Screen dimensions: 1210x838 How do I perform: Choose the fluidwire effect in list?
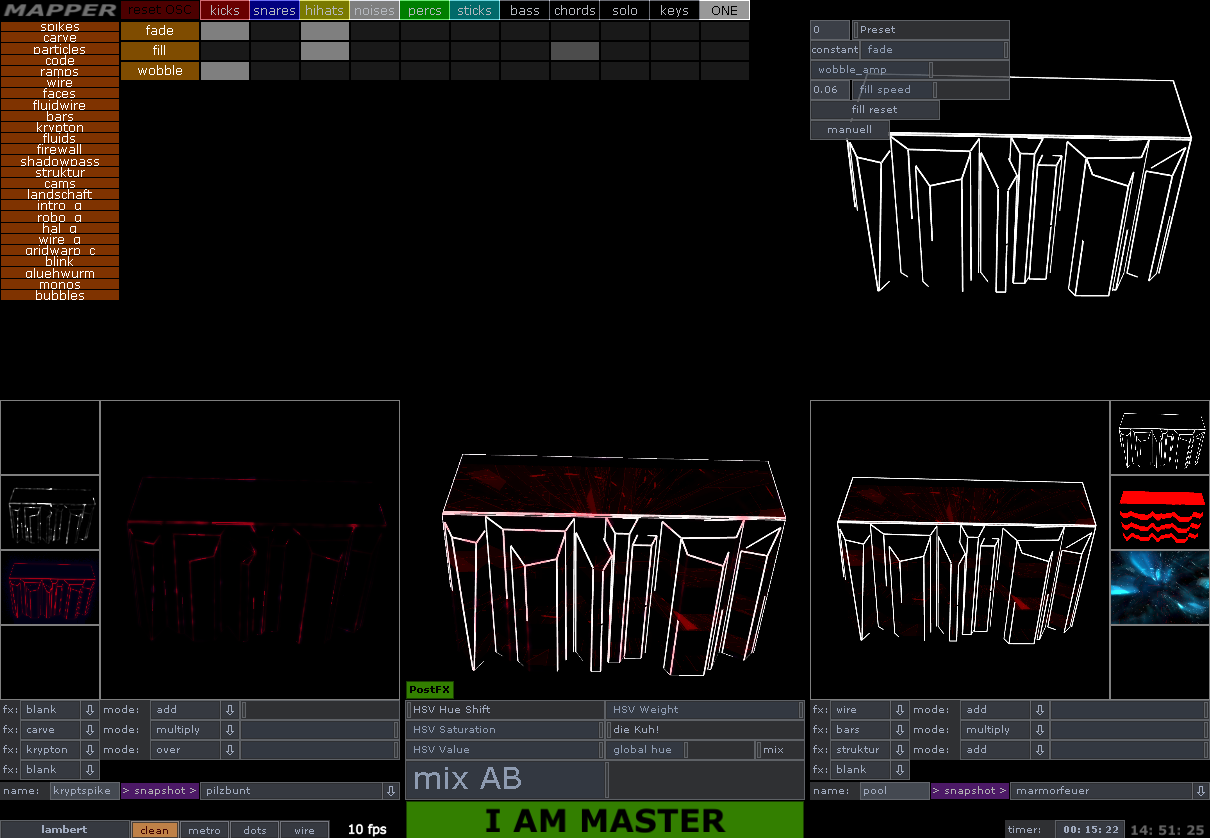(59, 105)
